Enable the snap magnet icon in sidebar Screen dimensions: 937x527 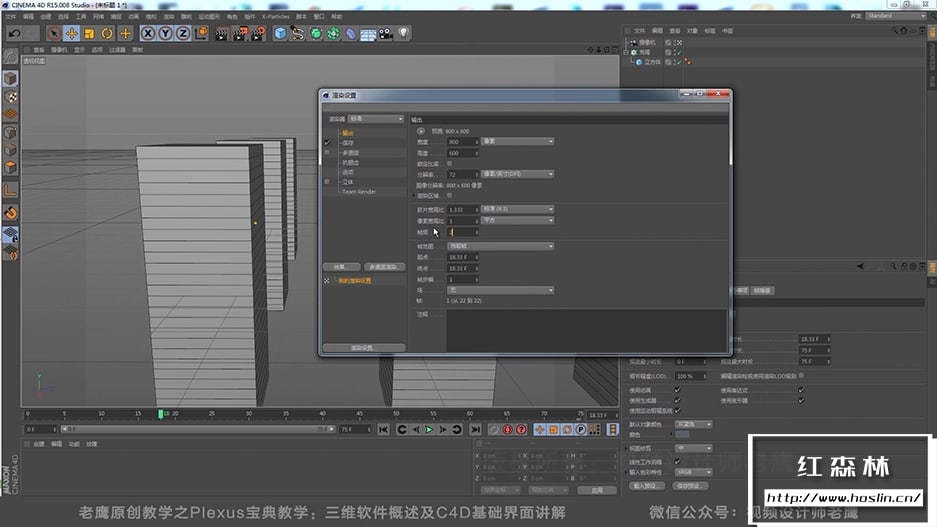[x=10, y=213]
